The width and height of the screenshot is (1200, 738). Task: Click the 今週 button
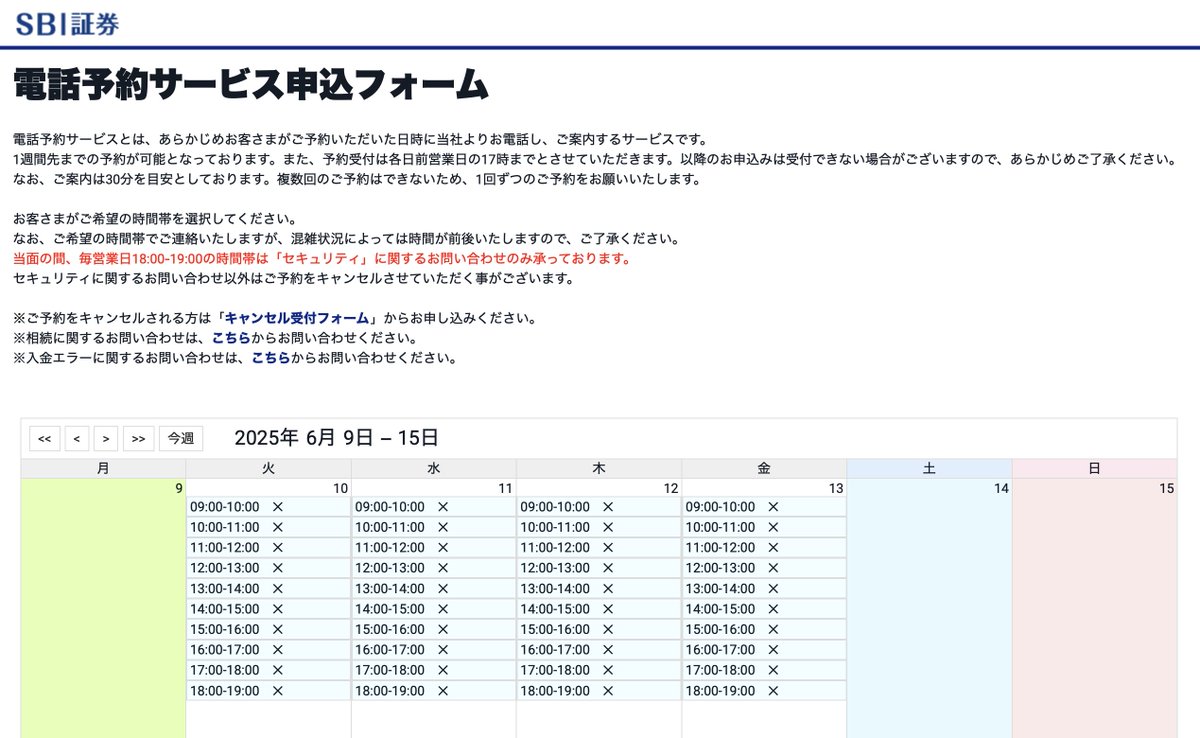pyautogui.click(x=181, y=438)
